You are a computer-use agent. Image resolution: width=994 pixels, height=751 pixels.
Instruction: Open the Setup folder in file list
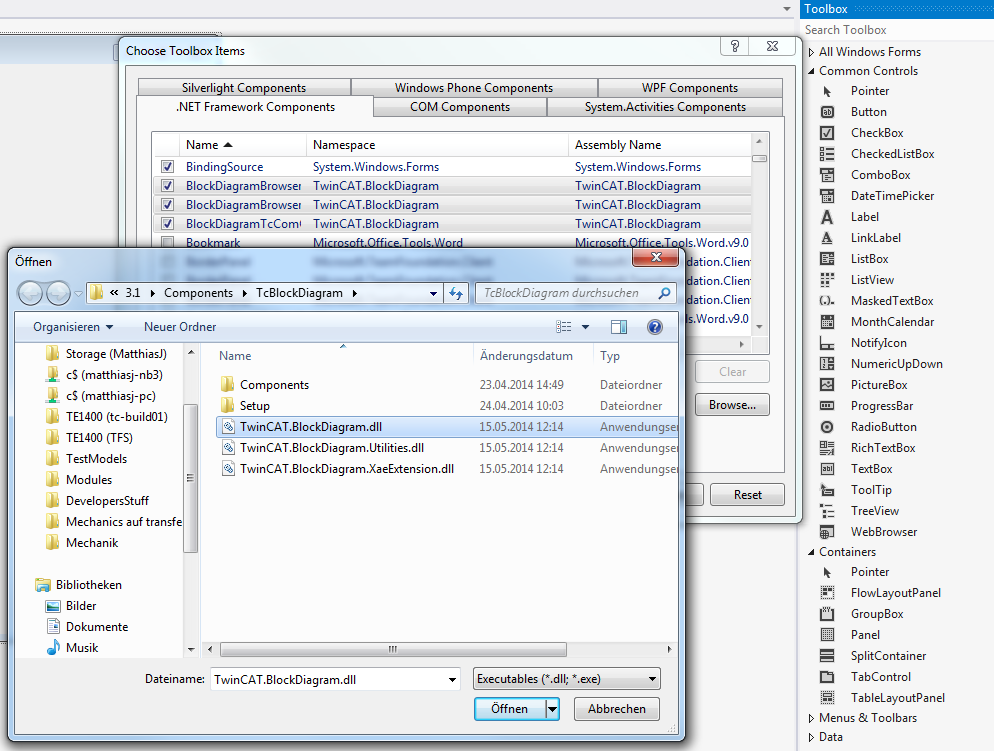[x=255, y=406]
